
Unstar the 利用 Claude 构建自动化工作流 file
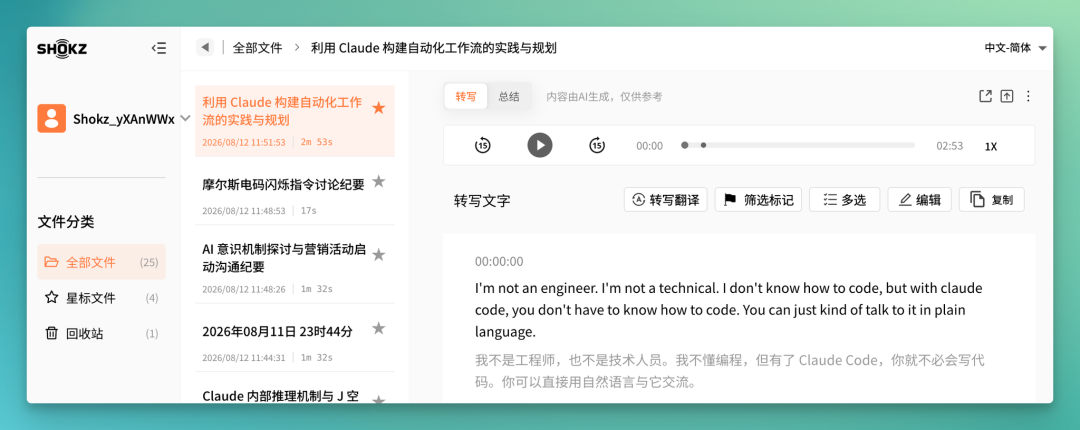pyautogui.click(x=378, y=108)
